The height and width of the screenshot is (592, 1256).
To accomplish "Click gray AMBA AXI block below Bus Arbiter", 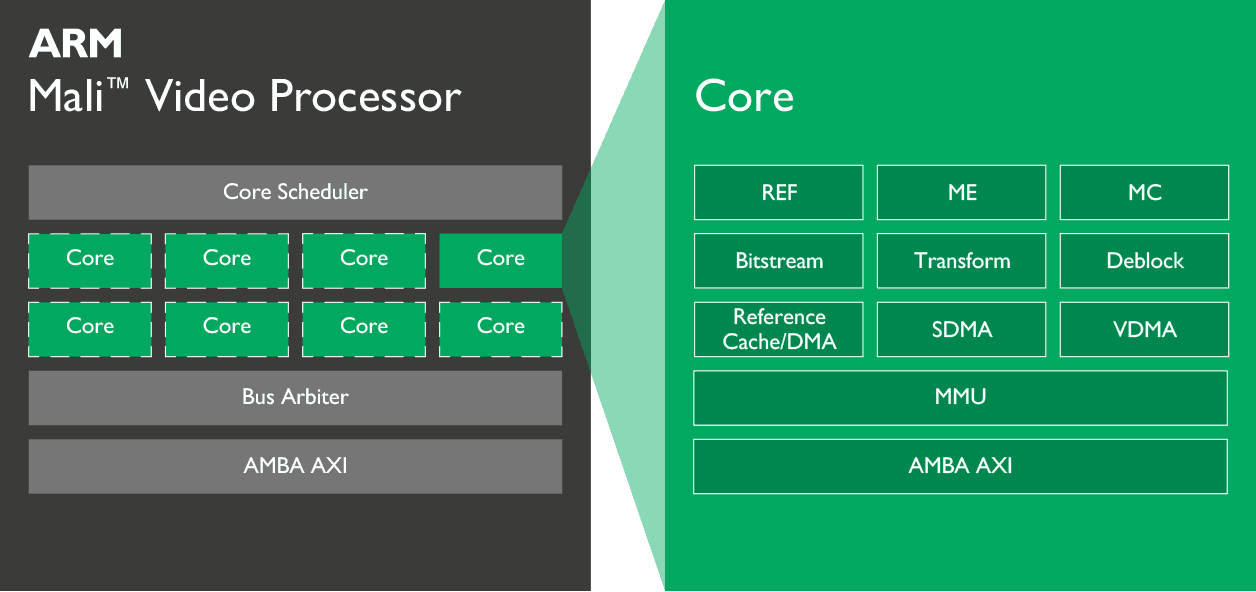I will coord(295,466).
